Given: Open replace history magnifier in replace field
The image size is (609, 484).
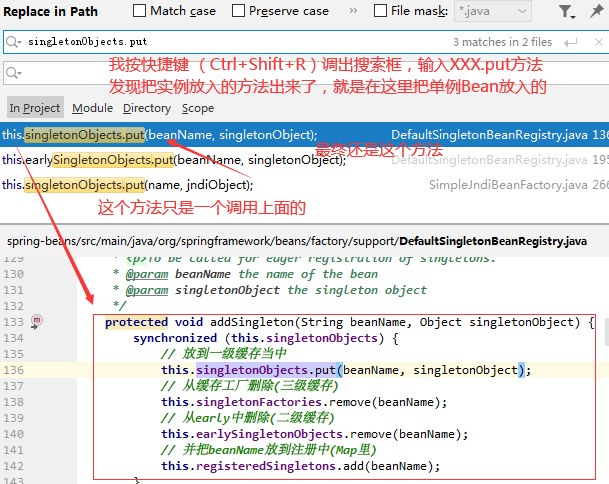Looking at the screenshot, I should 14,73.
